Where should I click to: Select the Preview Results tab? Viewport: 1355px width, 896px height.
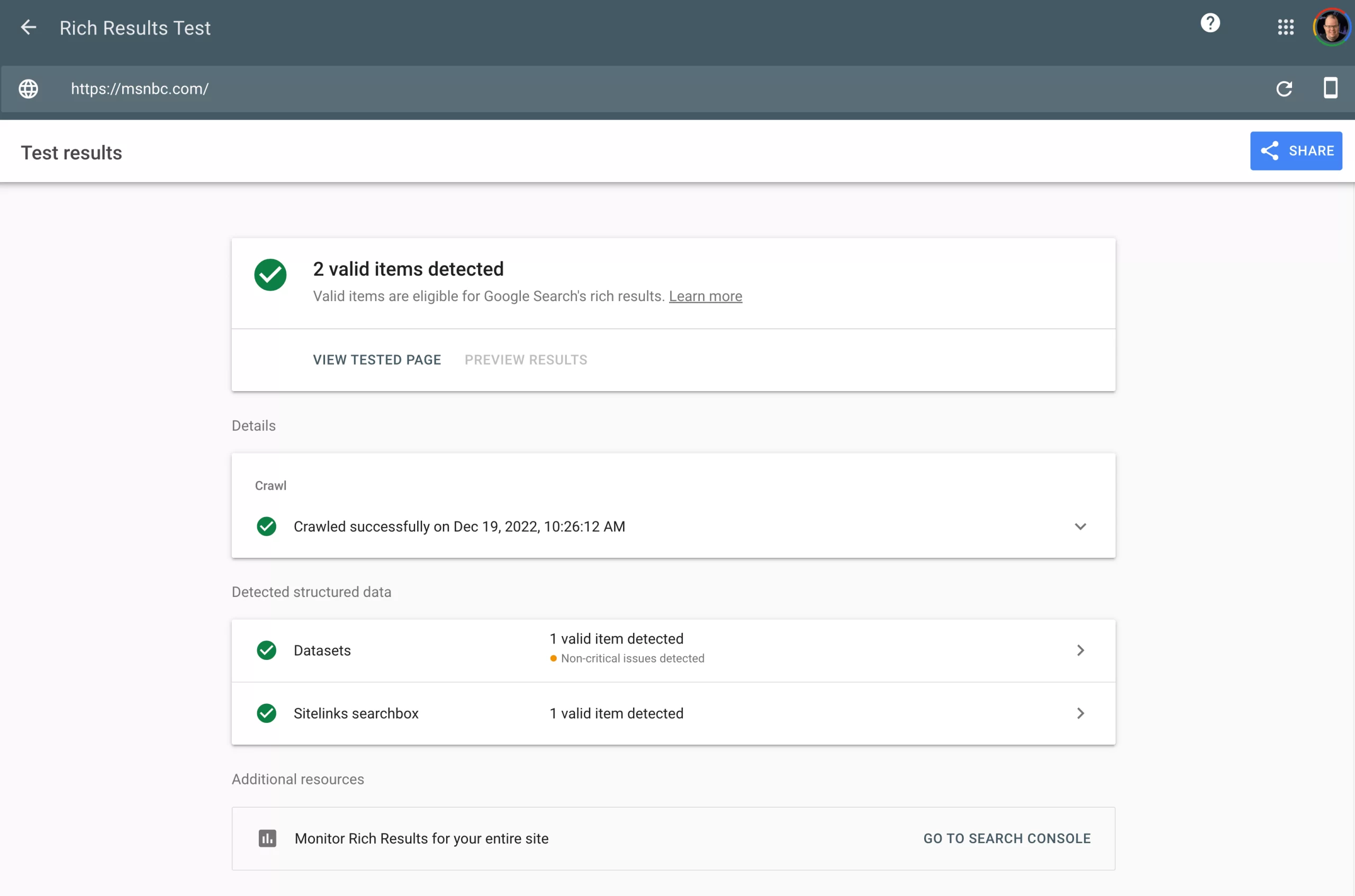525,359
